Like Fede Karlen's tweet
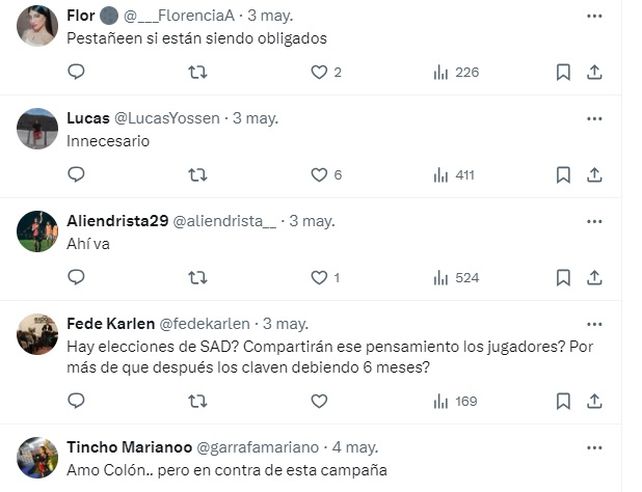Image resolution: width=642 pixels, height=492 pixels. click(319, 401)
